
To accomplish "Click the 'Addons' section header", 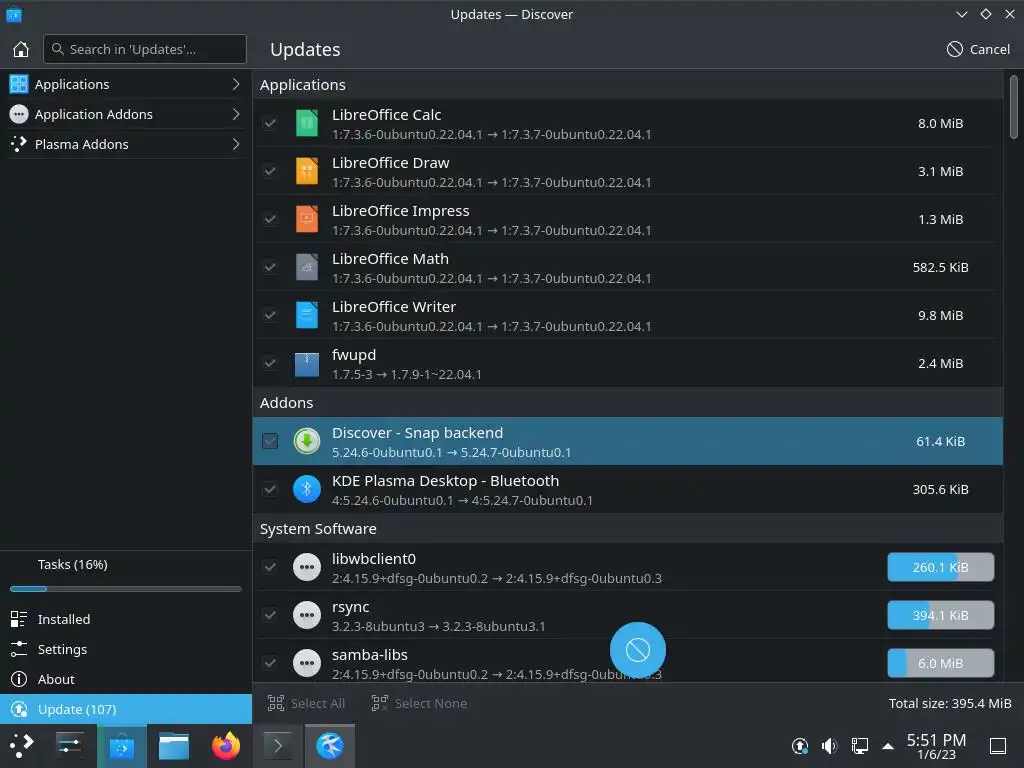I will pyautogui.click(x=628, y=403).
